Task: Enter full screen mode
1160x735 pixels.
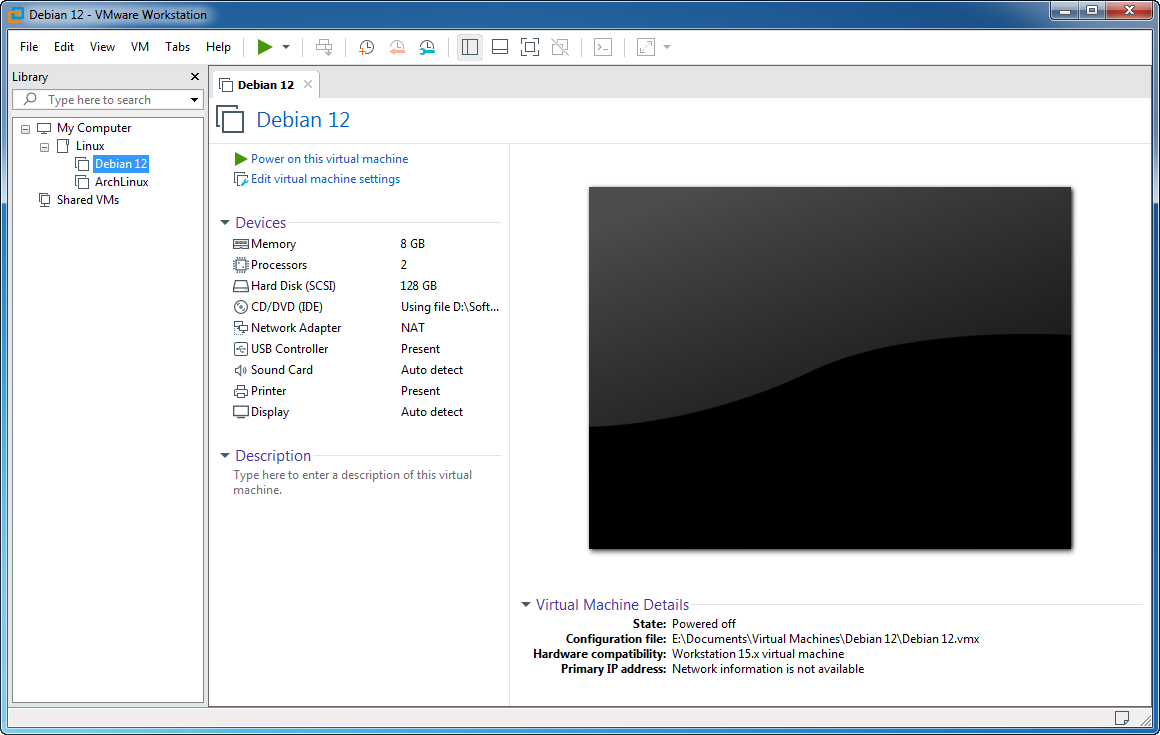Action: tap(530, 47)
